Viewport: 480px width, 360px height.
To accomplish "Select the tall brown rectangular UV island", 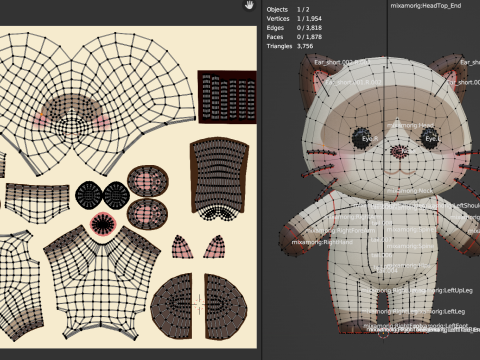I will coord(219,178).
